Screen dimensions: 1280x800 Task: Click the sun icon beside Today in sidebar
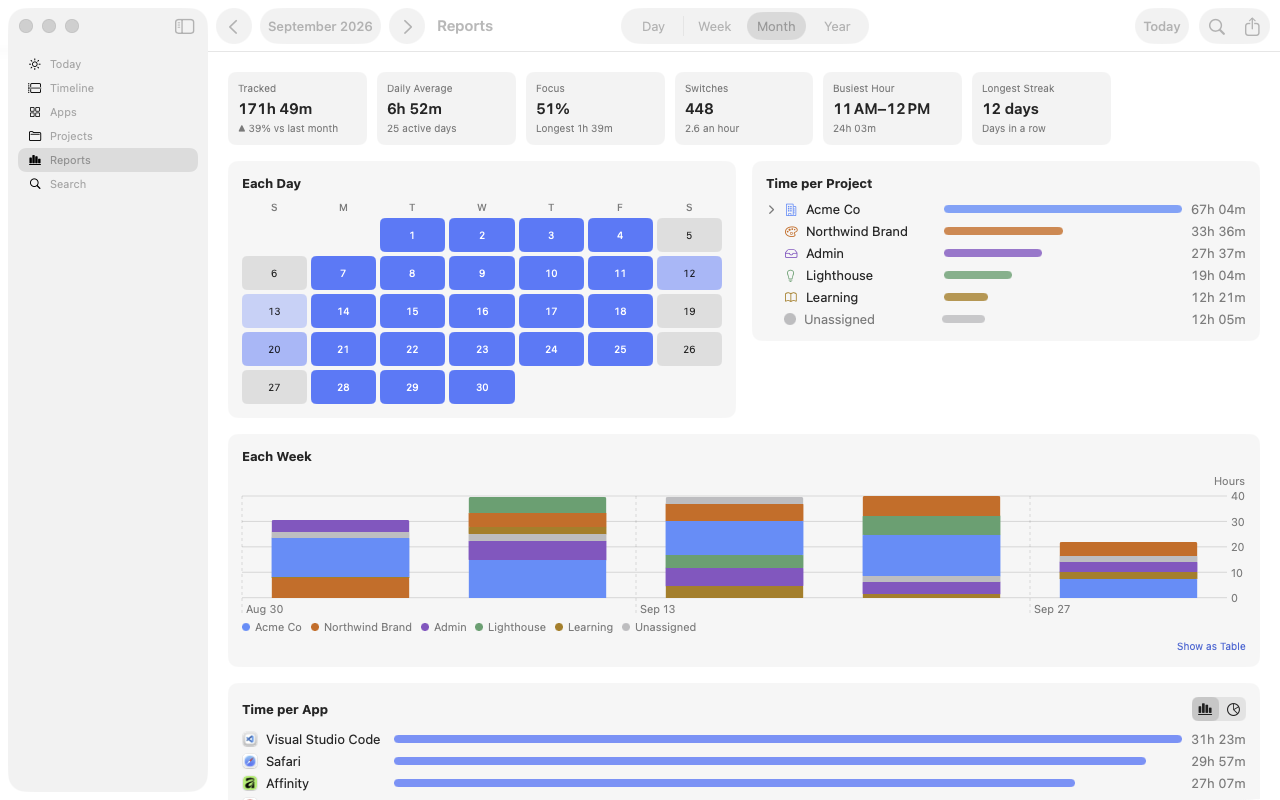(x=35, y=64)
